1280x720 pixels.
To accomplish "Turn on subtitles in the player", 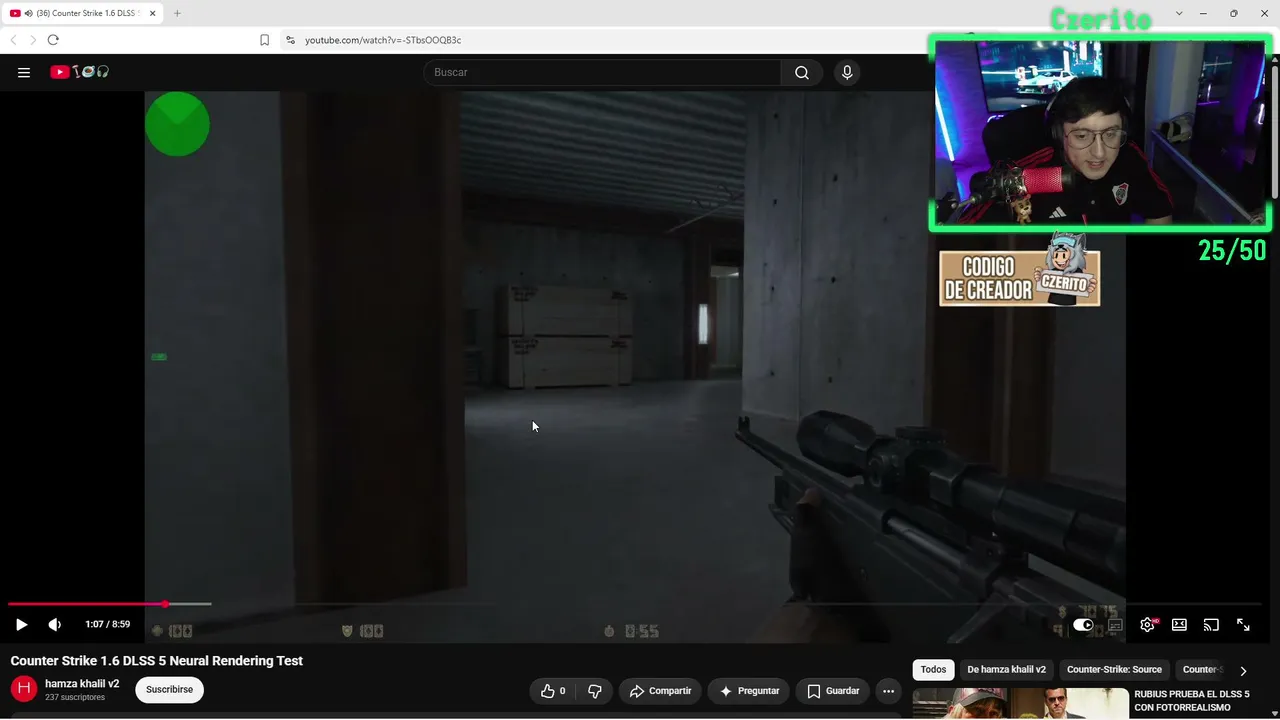I will click(x=1115, y=625).
